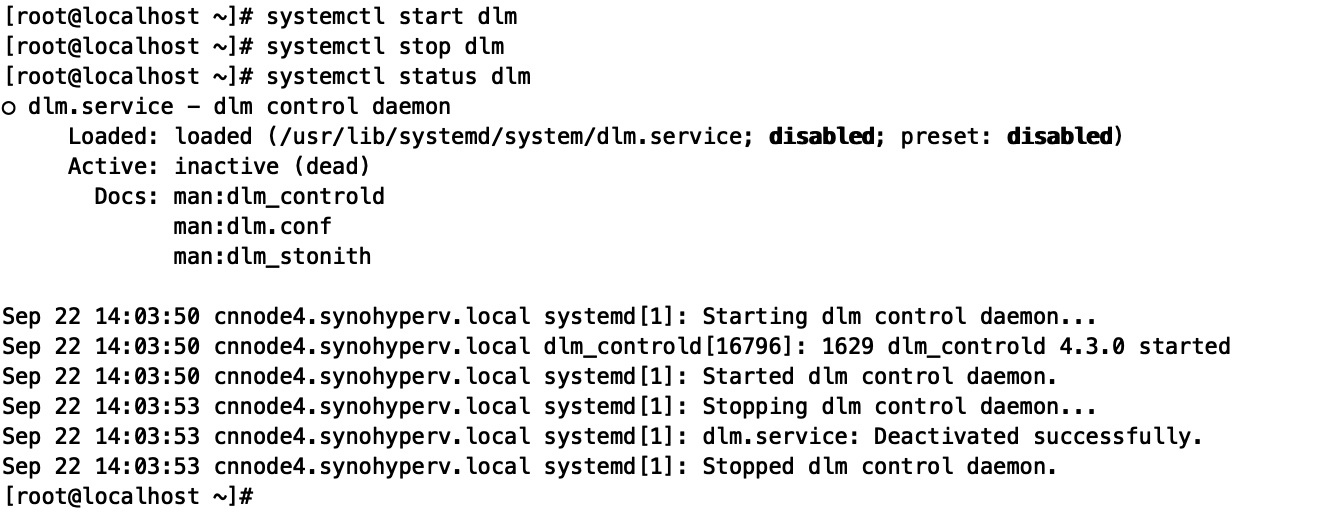
Task: Click the dlm_controld[16796] process name
Action: tap(615, 347)
